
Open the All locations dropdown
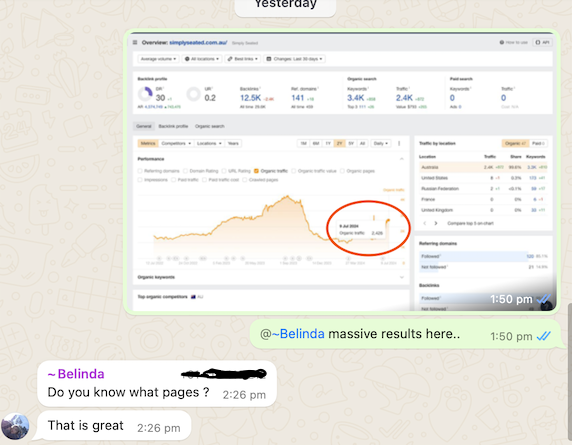point(202,59)
